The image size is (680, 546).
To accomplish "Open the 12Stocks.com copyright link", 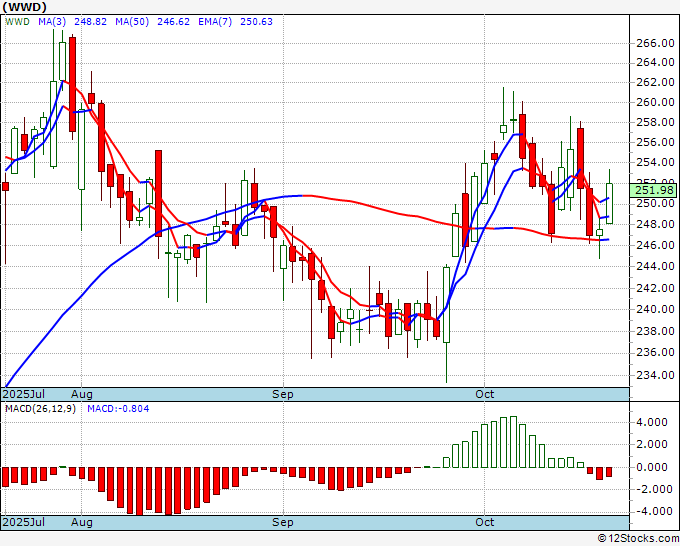I will coord(638,539).
